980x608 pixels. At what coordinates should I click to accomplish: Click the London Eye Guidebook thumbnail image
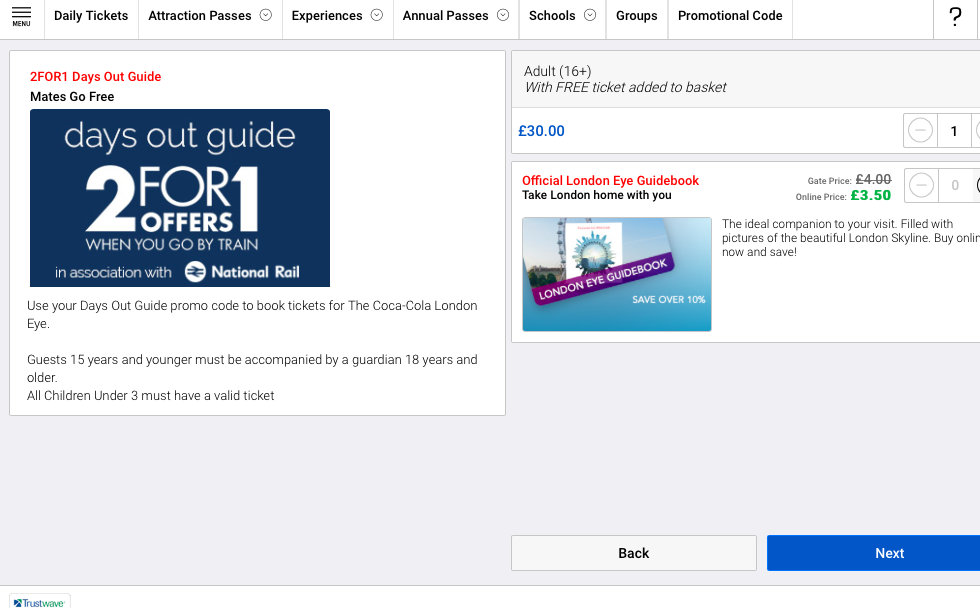click(x=616, y=274)
